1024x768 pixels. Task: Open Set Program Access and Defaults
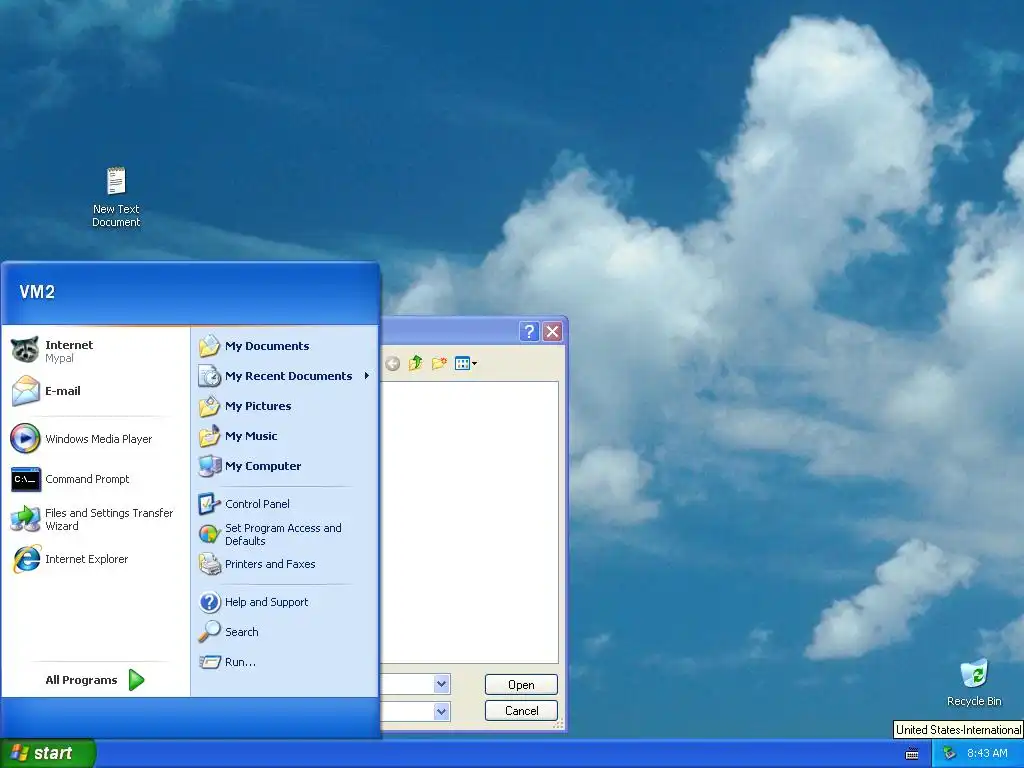tap(284, 534)
